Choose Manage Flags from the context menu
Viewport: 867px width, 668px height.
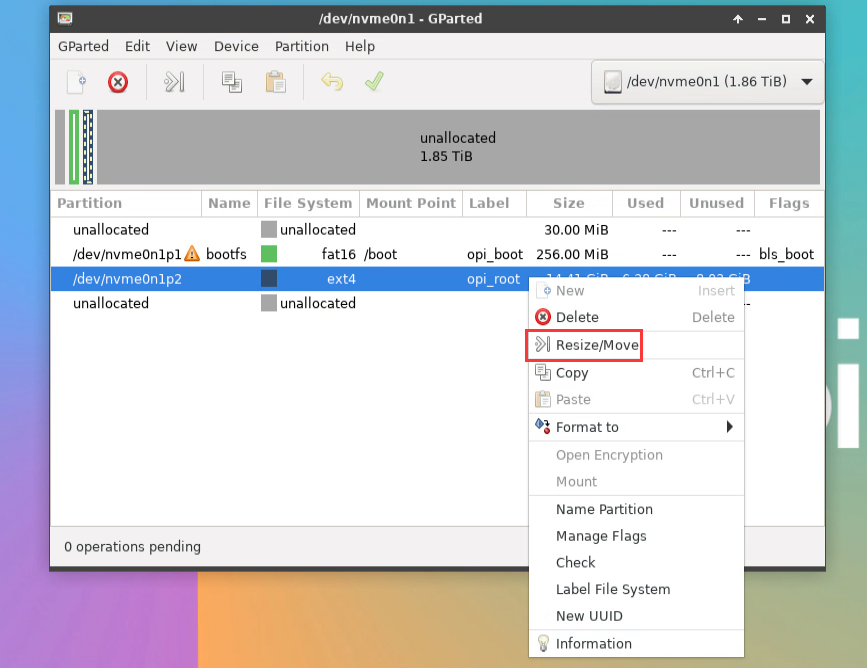[601, 536]
